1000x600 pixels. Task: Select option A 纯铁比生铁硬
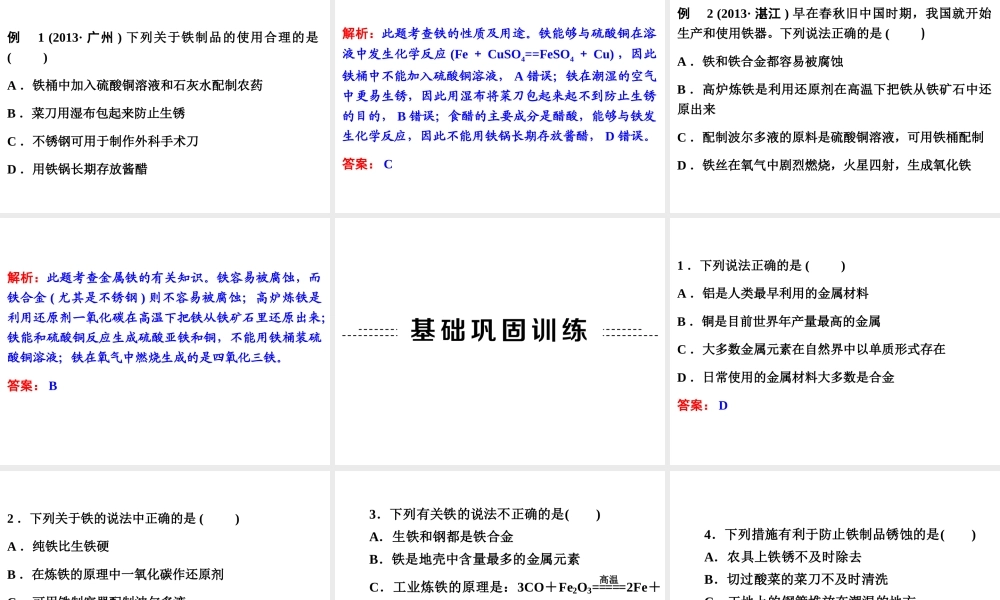pyautogui.click(x=58, y=546)
